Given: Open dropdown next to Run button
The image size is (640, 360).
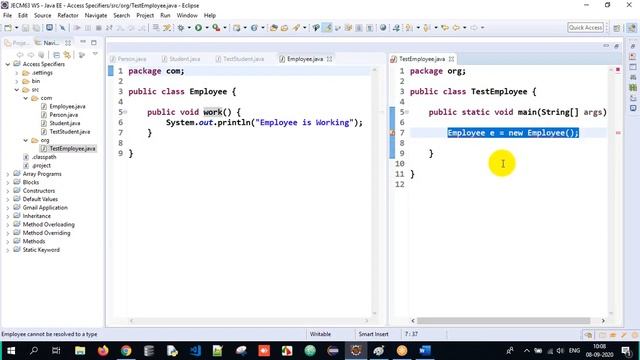Looking at the screenshot, I should click(x=207, y=28).
